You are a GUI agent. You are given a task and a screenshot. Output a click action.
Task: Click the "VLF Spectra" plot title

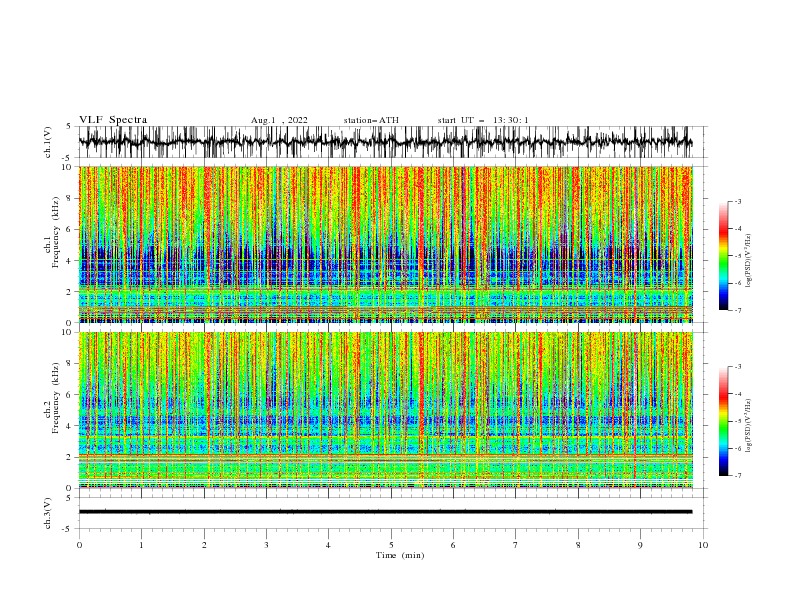[113, 120]
